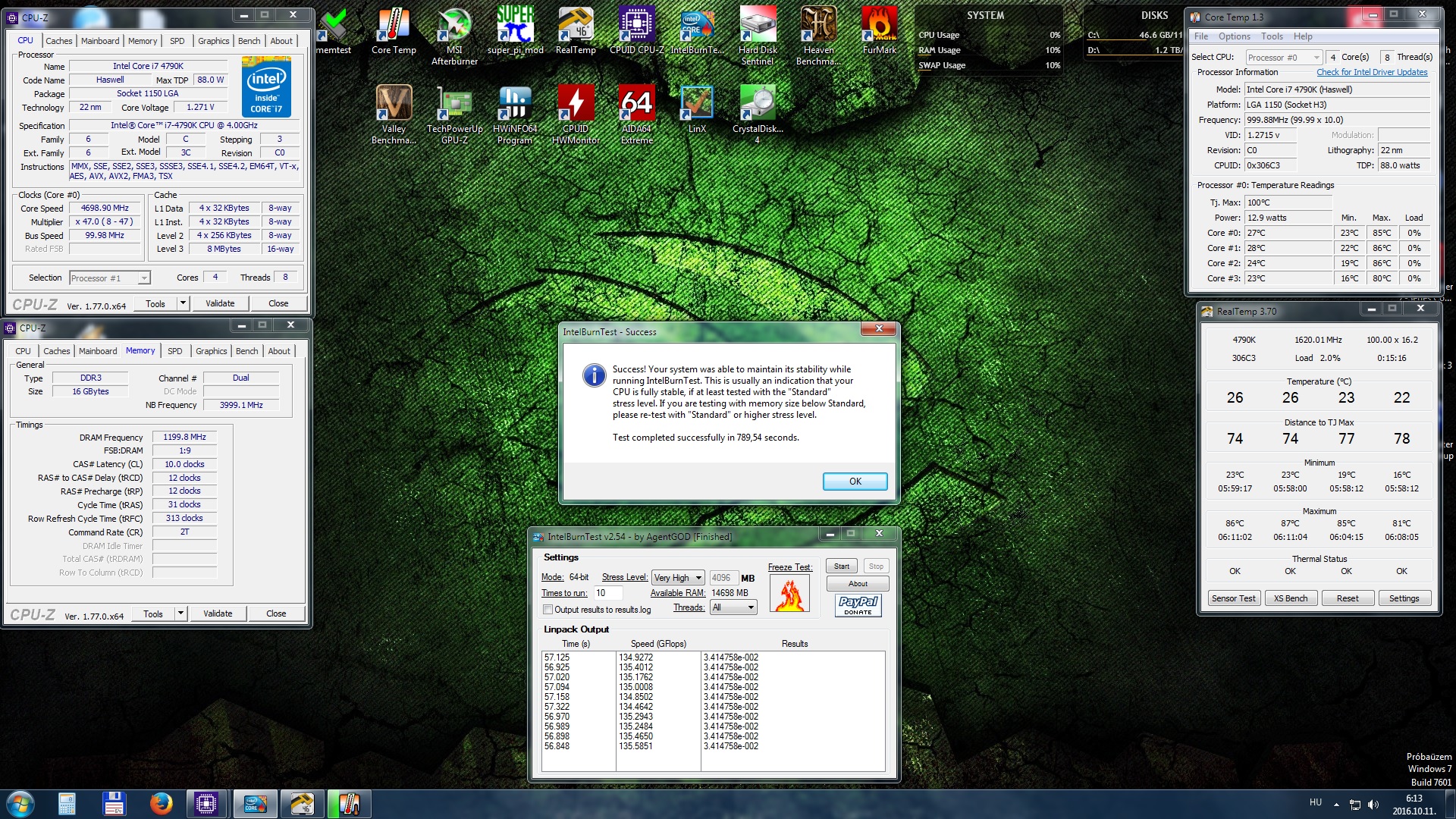Click Tools button in upper CPU-Z
The image size is (1456, 819).
click(x=155, y=303)
